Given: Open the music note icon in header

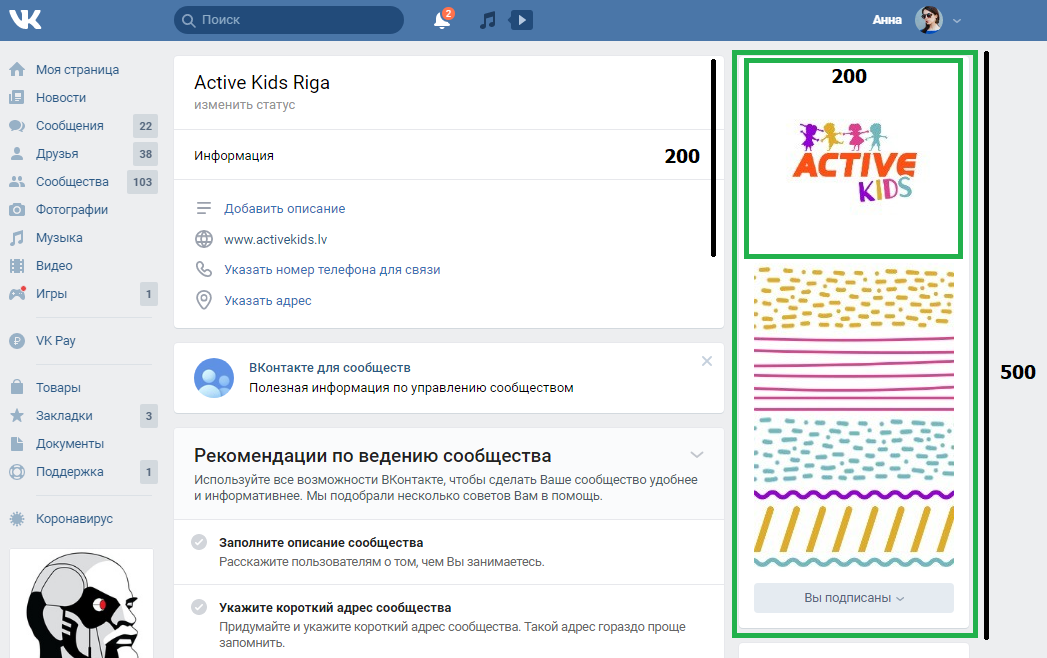Looking at the screenshot, I should pyautogui.click(x=487, y=20).
